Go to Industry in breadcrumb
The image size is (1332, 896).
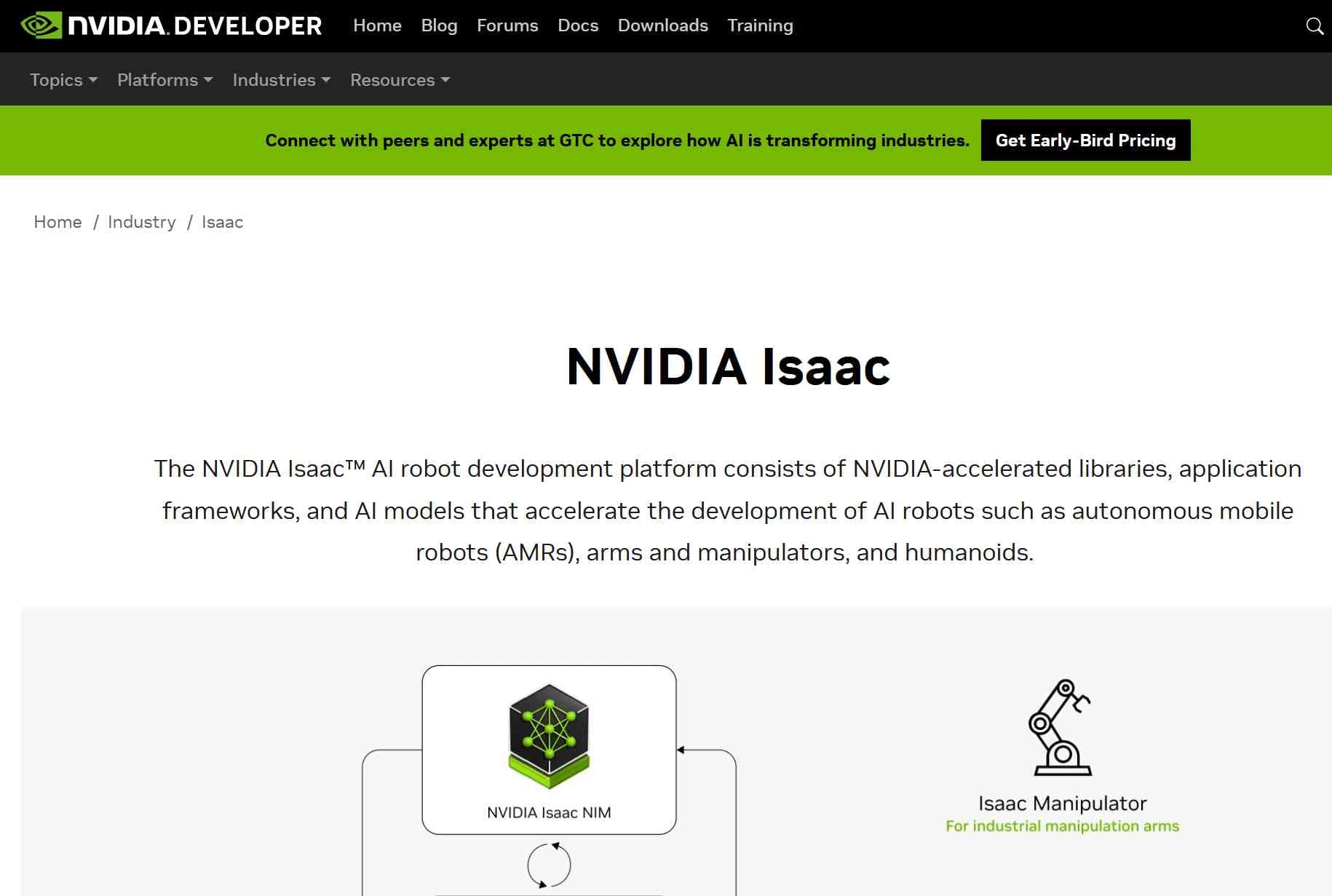142,222
